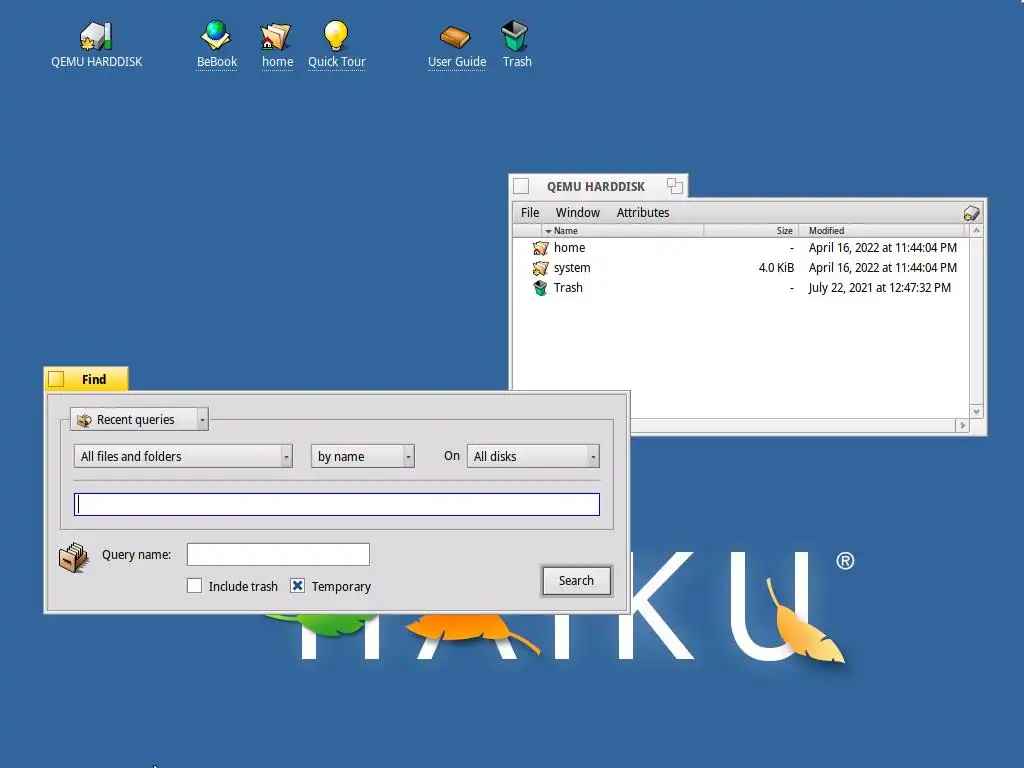This screenshot has height=768, width=1024.
Task: Expand the All disks volume dropdown
Action: 533,456
